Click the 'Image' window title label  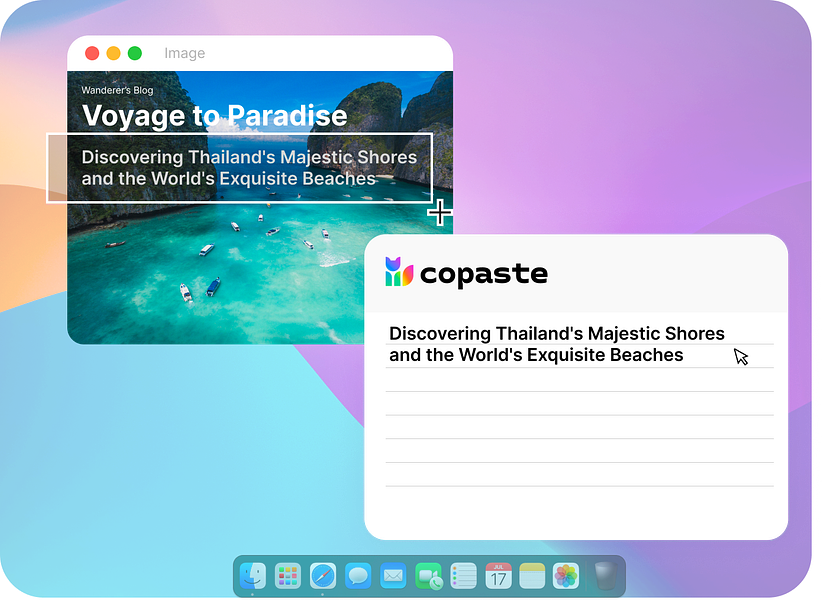coord(185,53)
